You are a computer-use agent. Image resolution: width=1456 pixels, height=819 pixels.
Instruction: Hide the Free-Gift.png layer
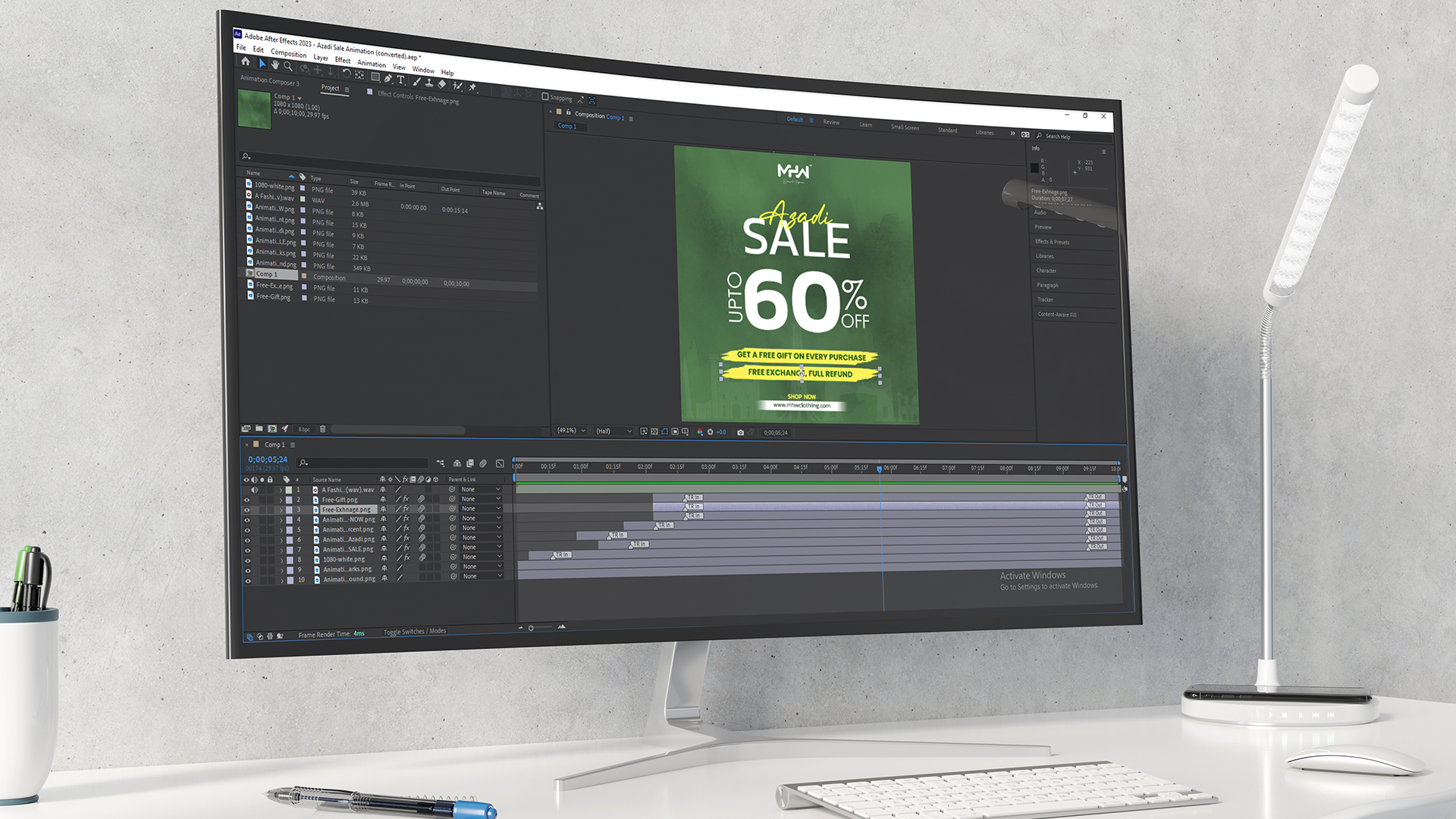246,499
